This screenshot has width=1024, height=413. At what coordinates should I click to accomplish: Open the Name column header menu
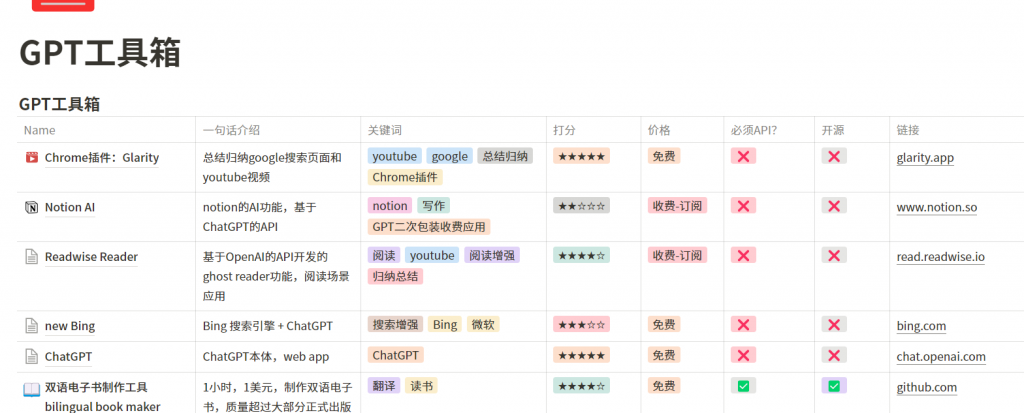click(40, 130)
